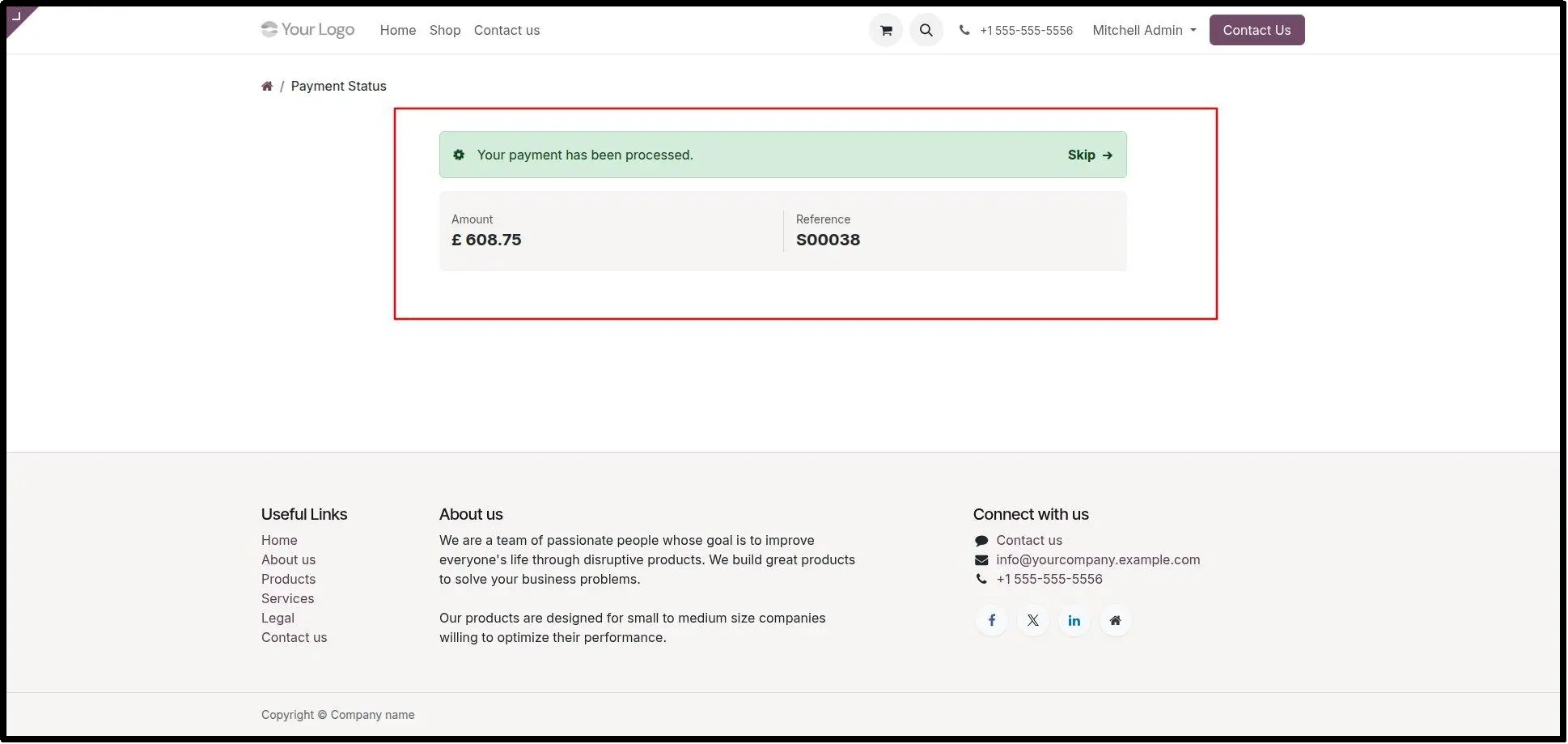The height and width of the screenshot is (744, 1568).
Task: Click the purple corner edit ribbon
Action: 18,18
